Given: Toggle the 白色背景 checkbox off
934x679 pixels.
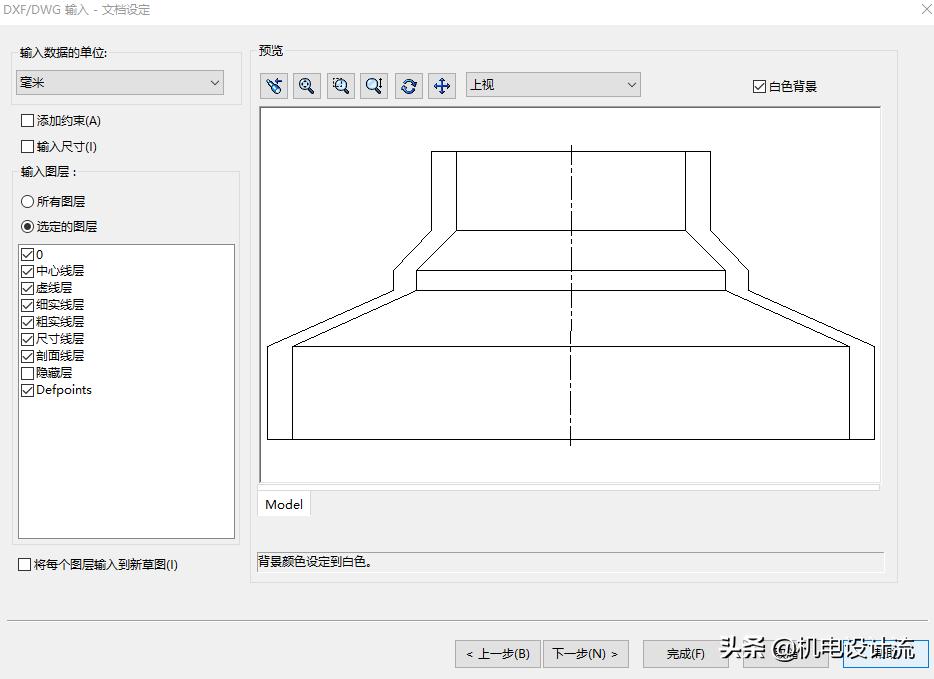Looking at the screenshot, I should click(x=759, y=84).
